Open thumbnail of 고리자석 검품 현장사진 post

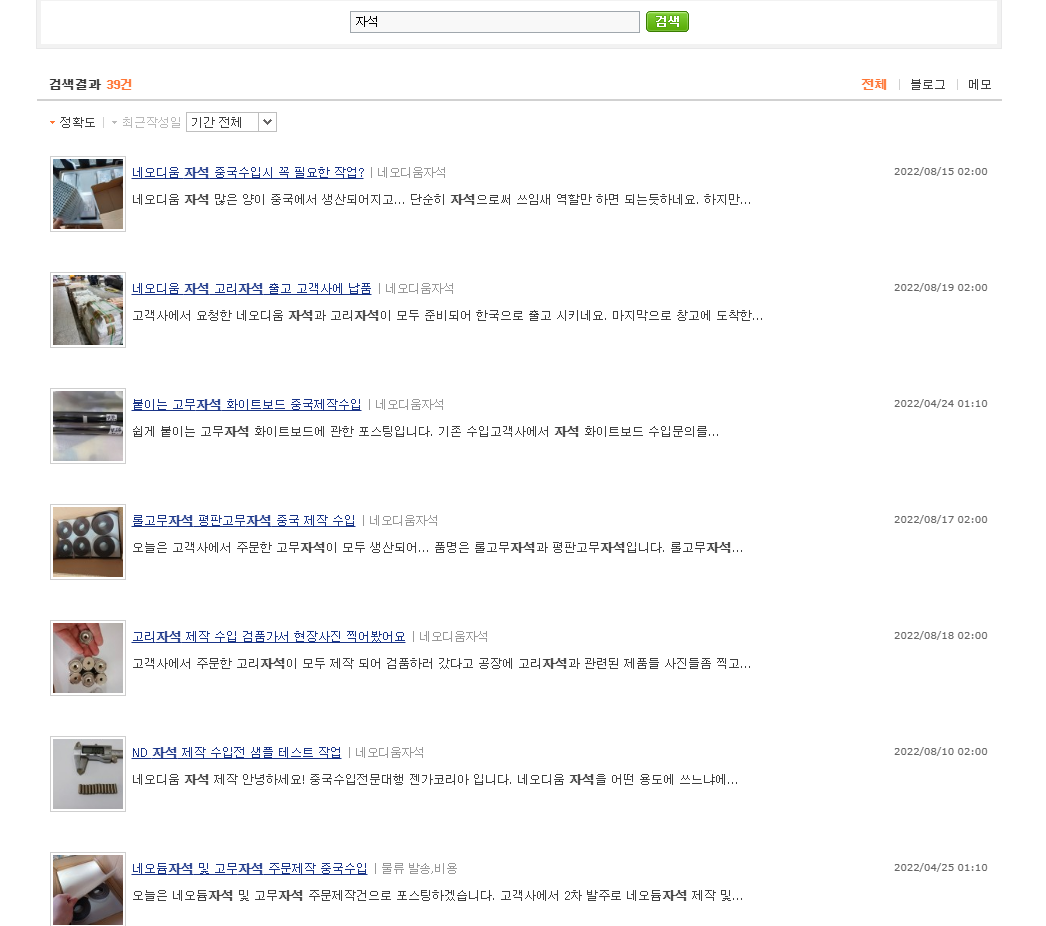(x=88, y=658)
